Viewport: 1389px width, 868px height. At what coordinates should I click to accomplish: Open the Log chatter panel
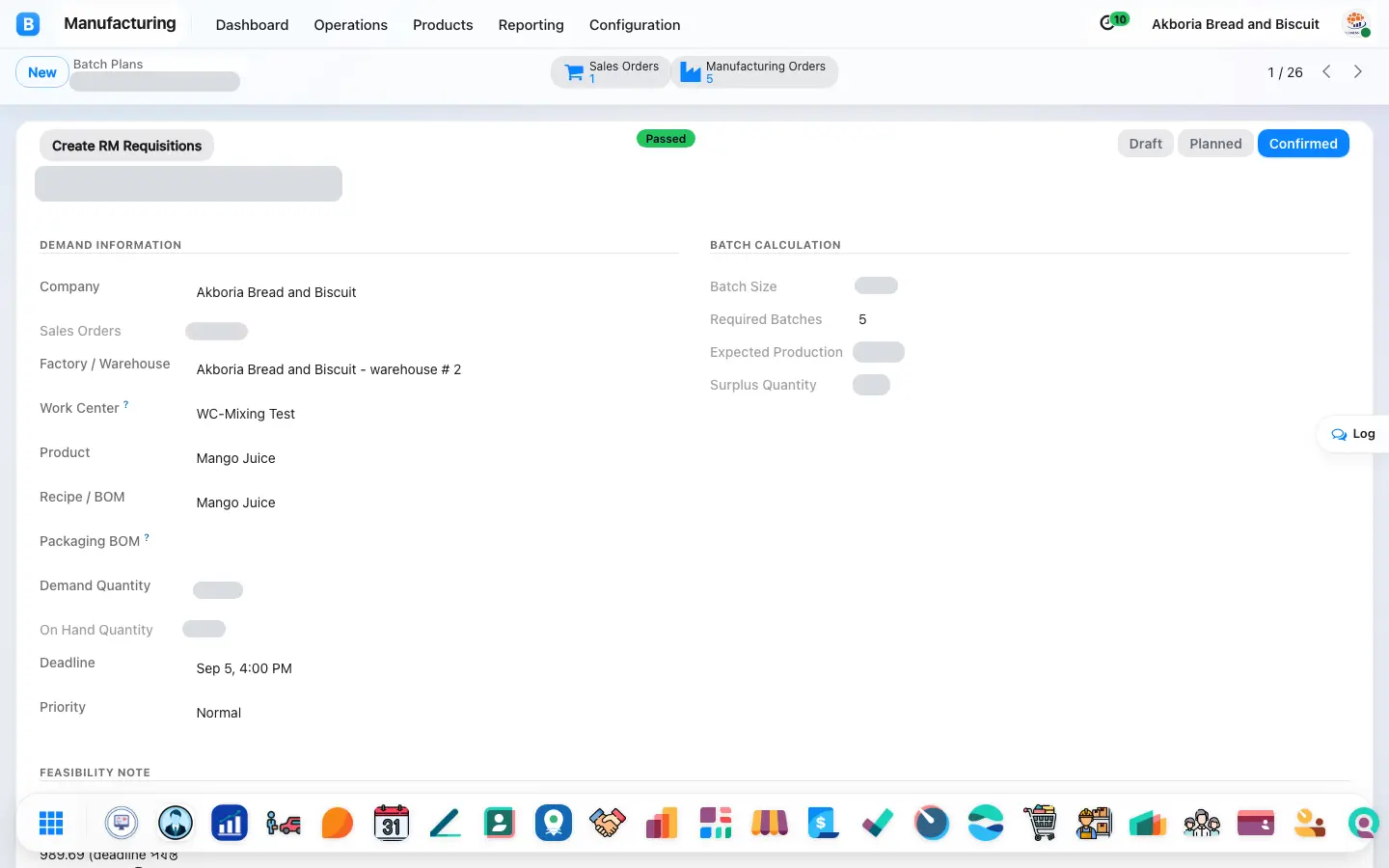[x=1353, y=434]
